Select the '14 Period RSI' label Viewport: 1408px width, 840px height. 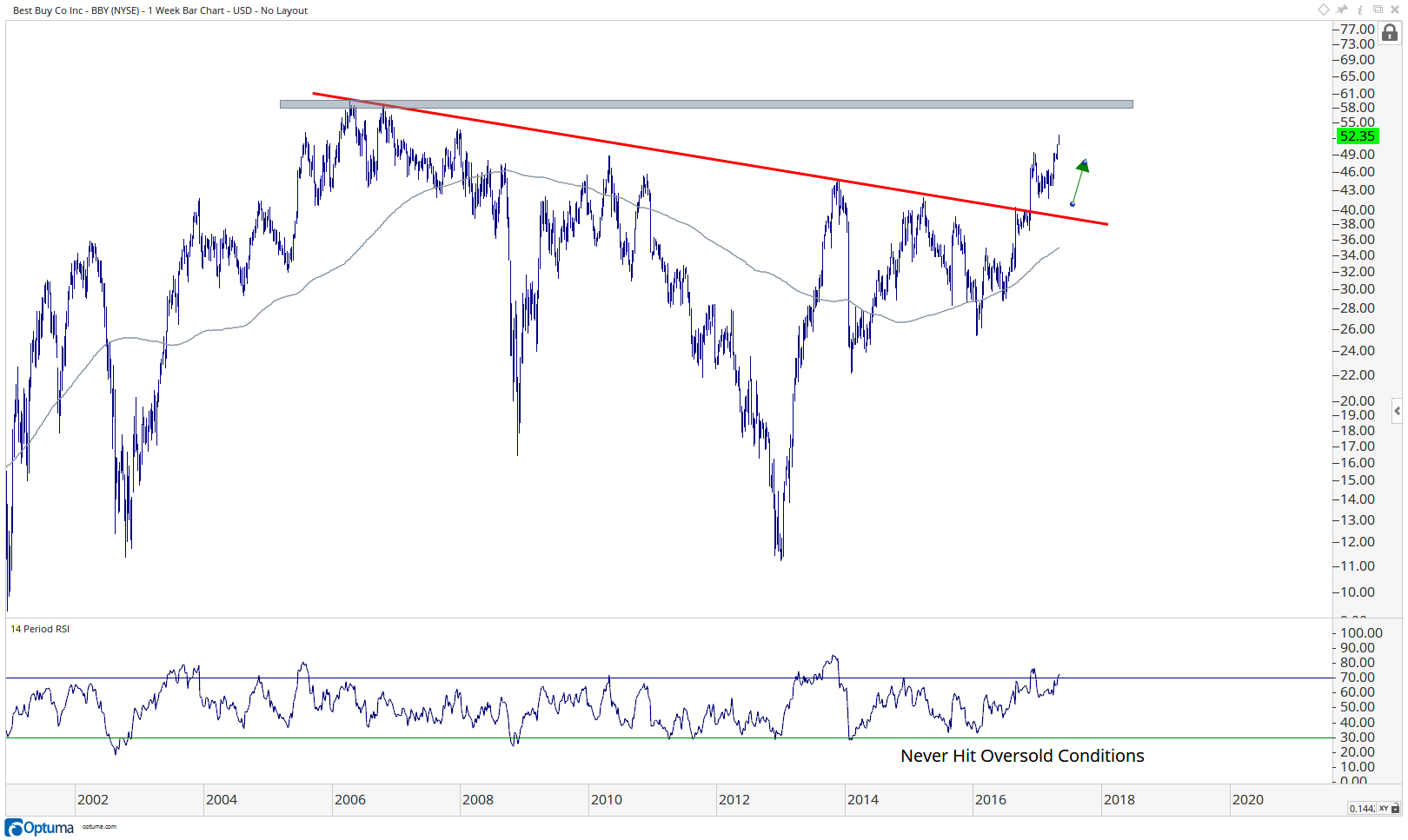40,629
